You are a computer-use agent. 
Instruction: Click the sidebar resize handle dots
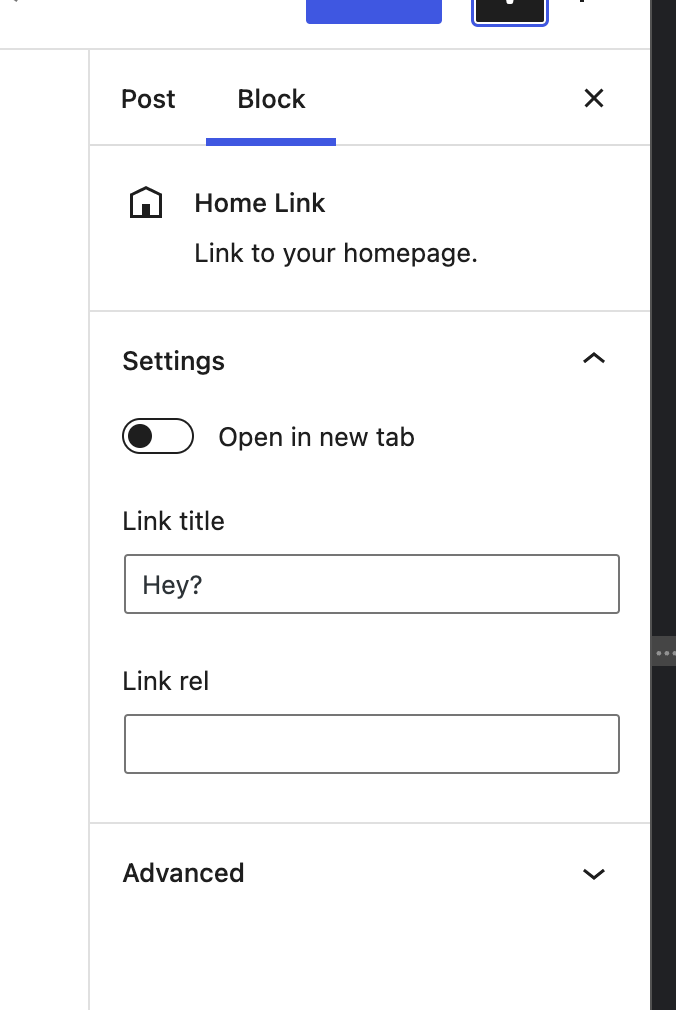click(666, 652)
